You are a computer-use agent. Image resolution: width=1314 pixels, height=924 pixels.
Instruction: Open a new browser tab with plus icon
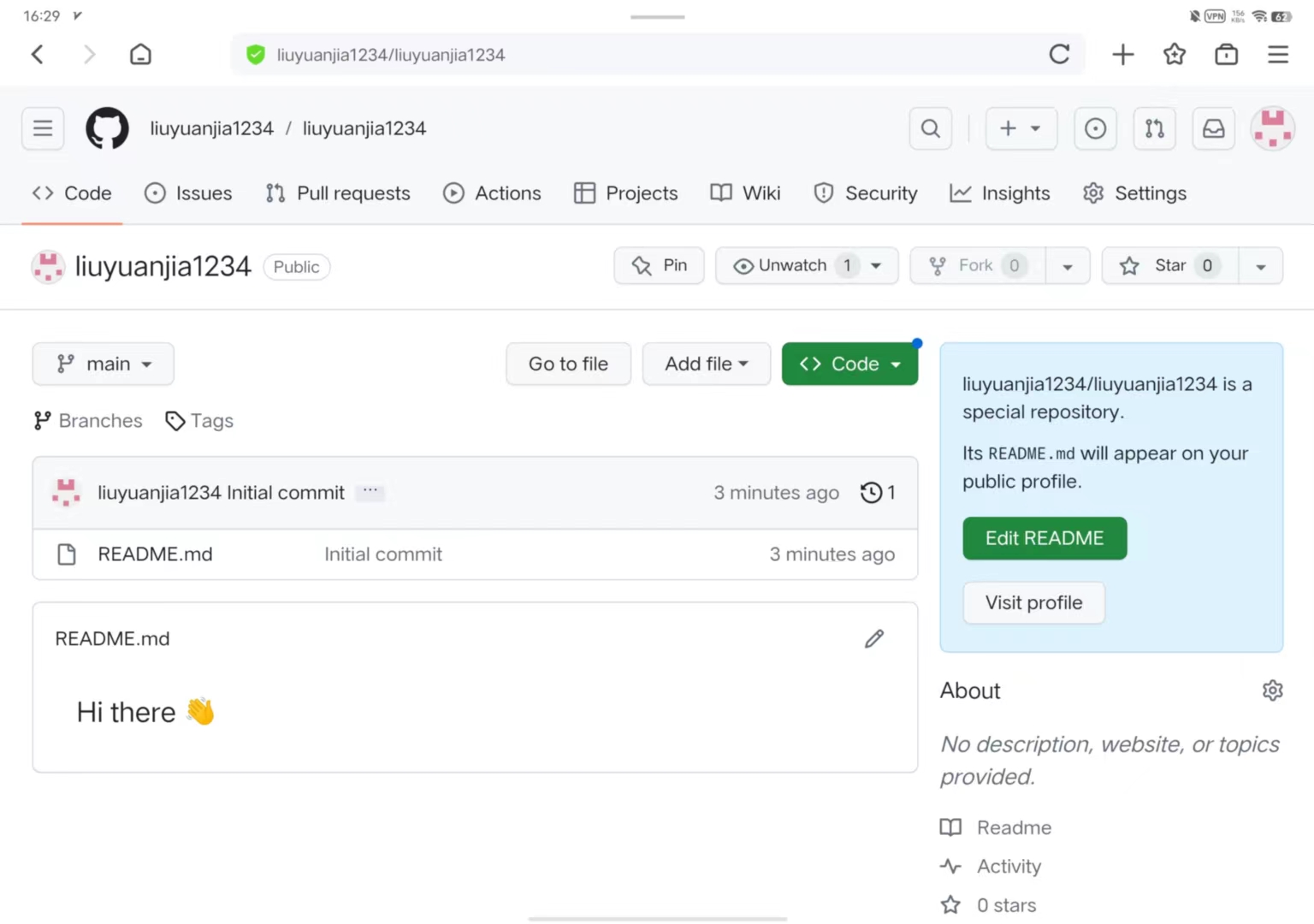click(1122, 55)
